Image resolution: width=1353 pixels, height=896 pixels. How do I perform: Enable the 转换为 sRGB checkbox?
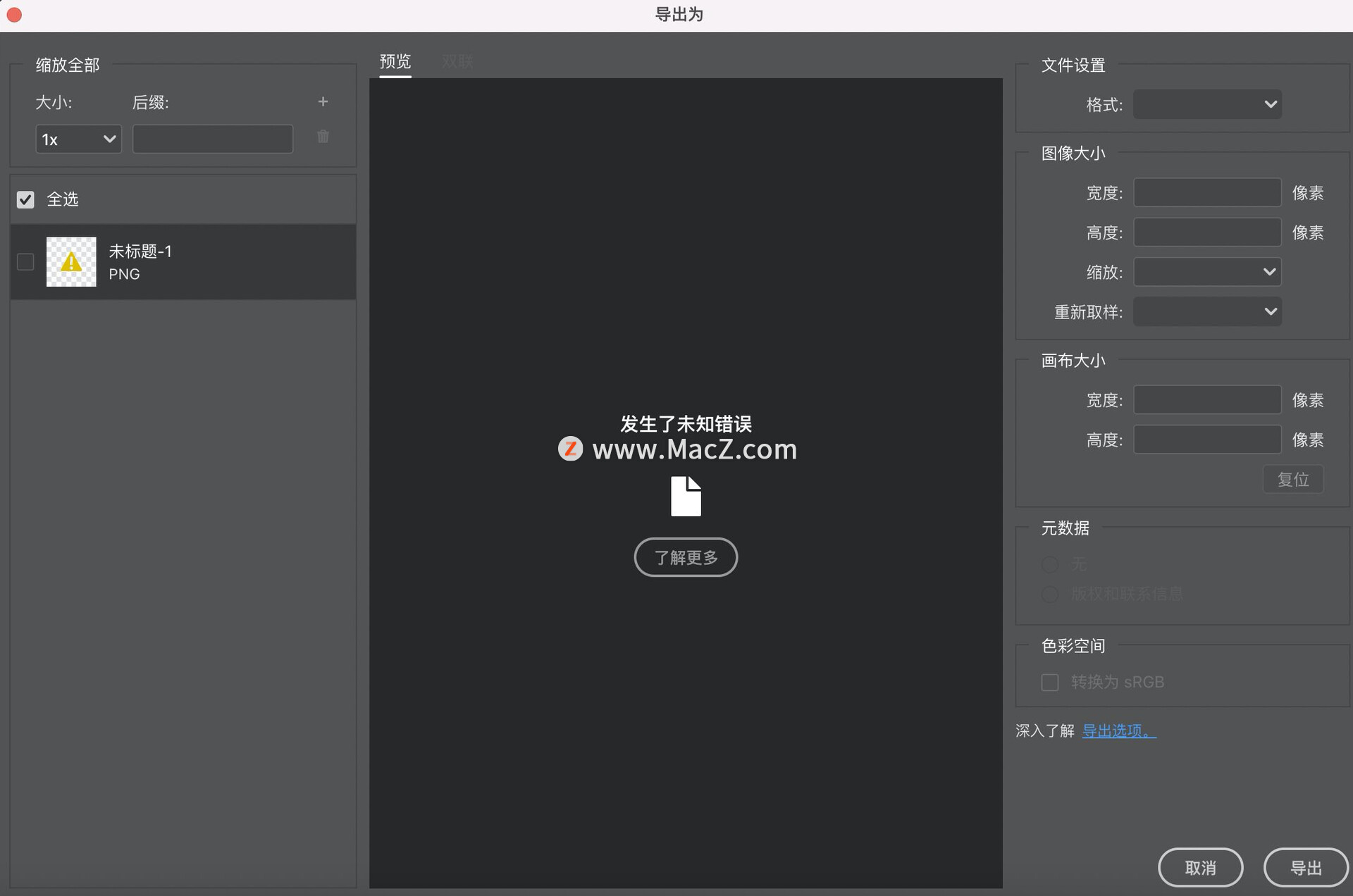1050,683
